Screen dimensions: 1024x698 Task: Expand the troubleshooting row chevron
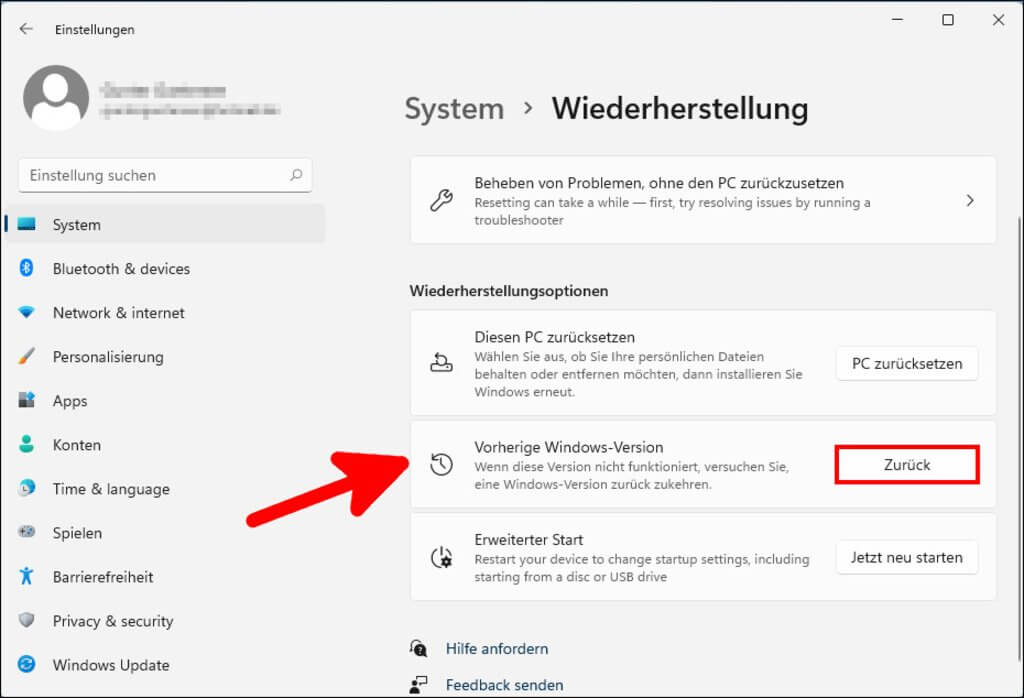click(969, 200)
